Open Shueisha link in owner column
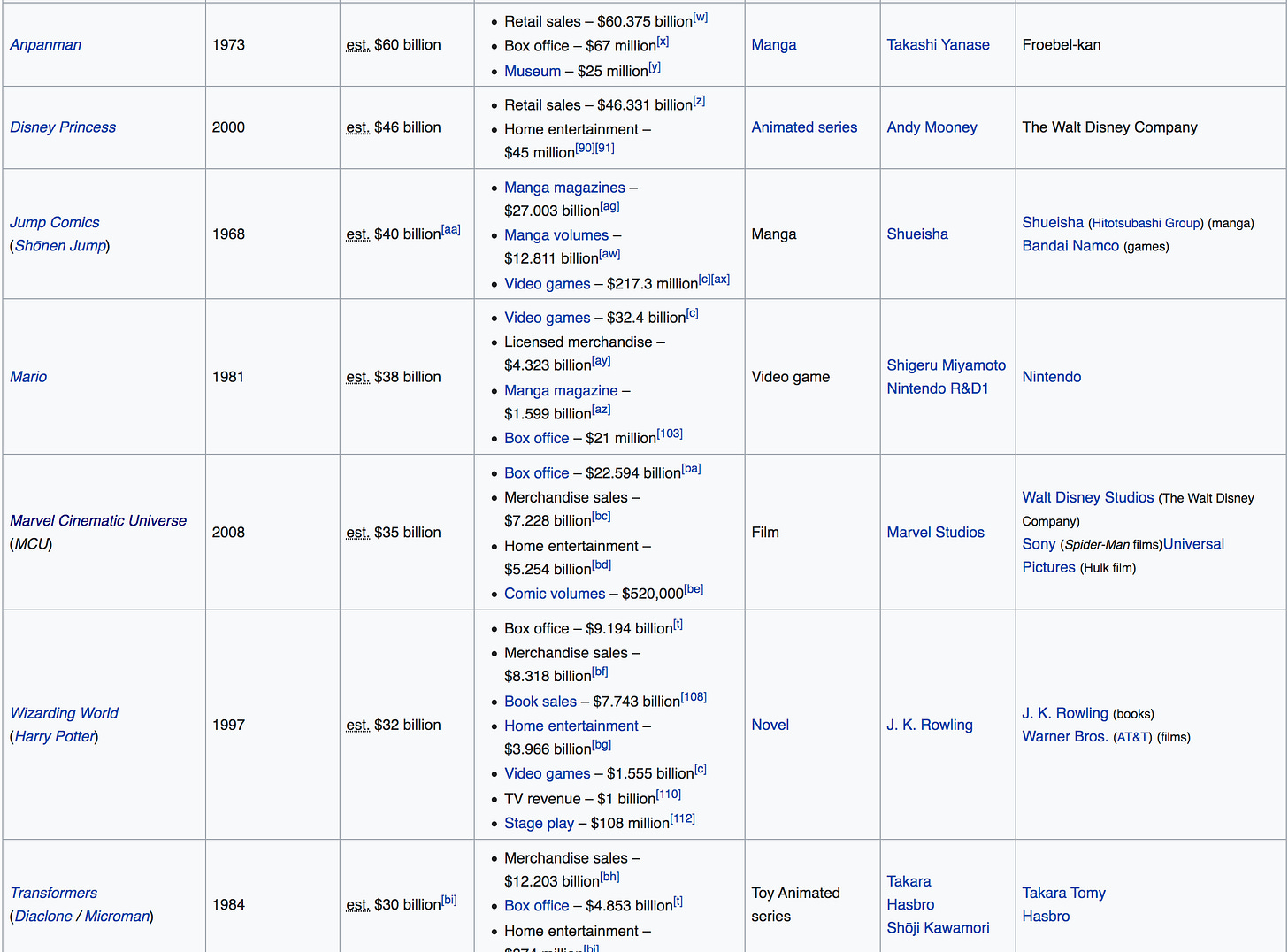 [x=1053, y=222]
